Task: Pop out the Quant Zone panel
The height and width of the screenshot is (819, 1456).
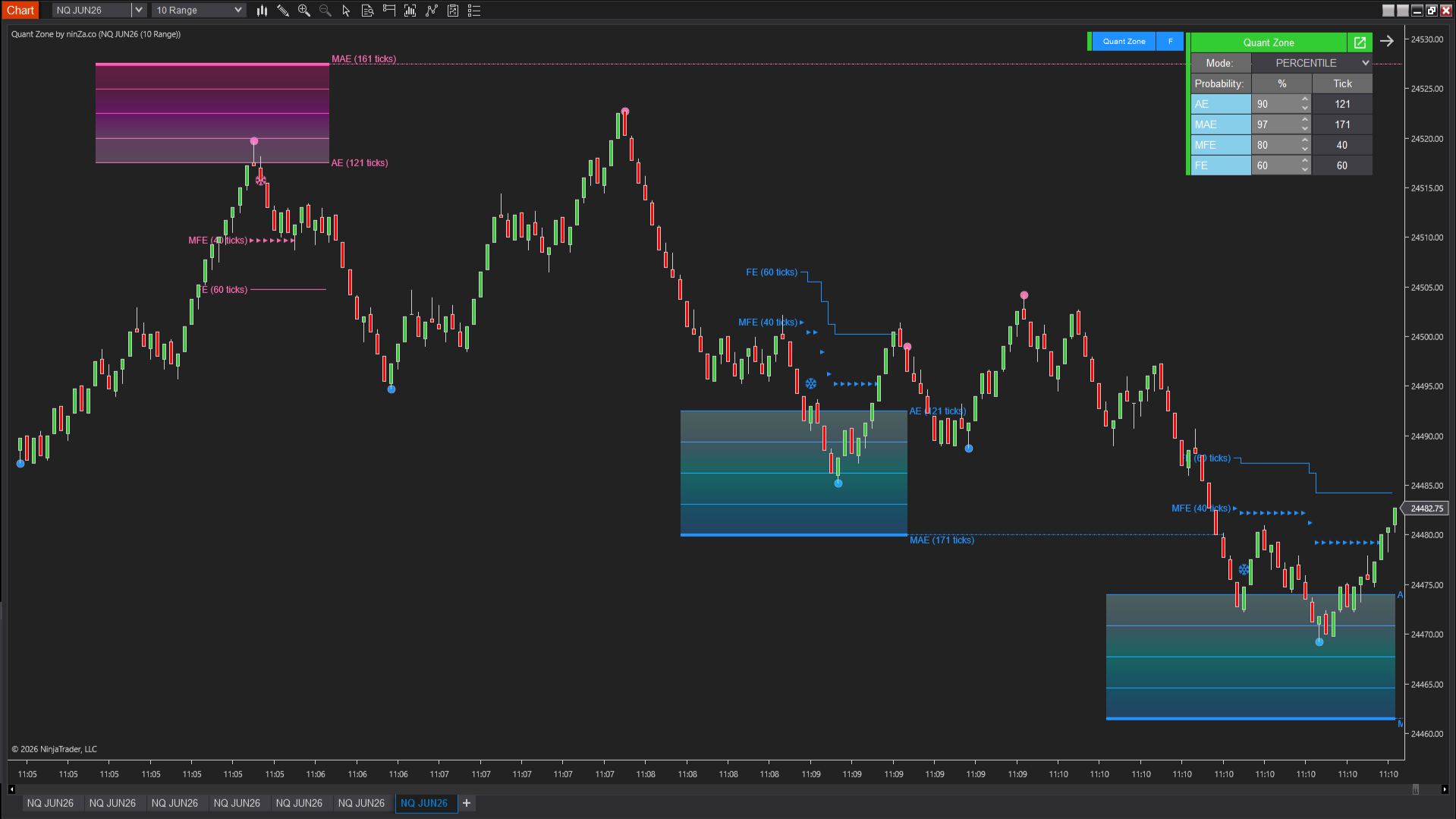Action: [x=1360, y=43]
